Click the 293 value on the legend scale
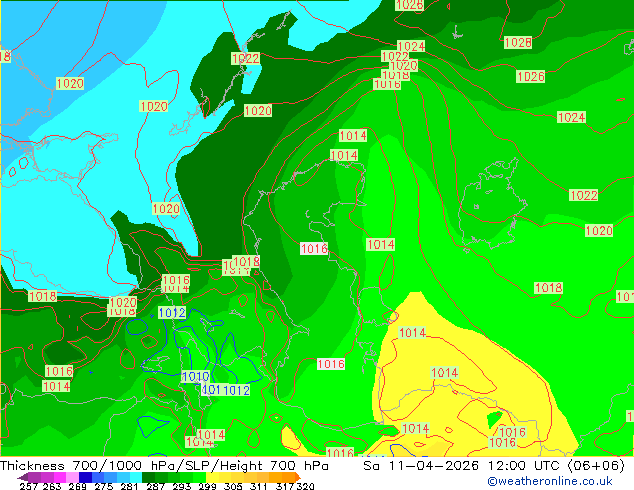 click(x=181, y=486)
